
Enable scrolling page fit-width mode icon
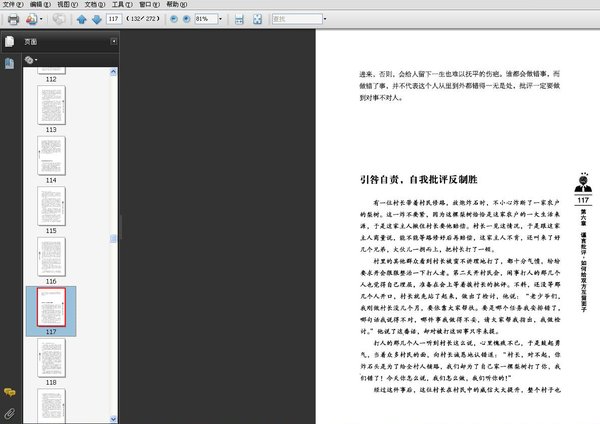(239, 19)
